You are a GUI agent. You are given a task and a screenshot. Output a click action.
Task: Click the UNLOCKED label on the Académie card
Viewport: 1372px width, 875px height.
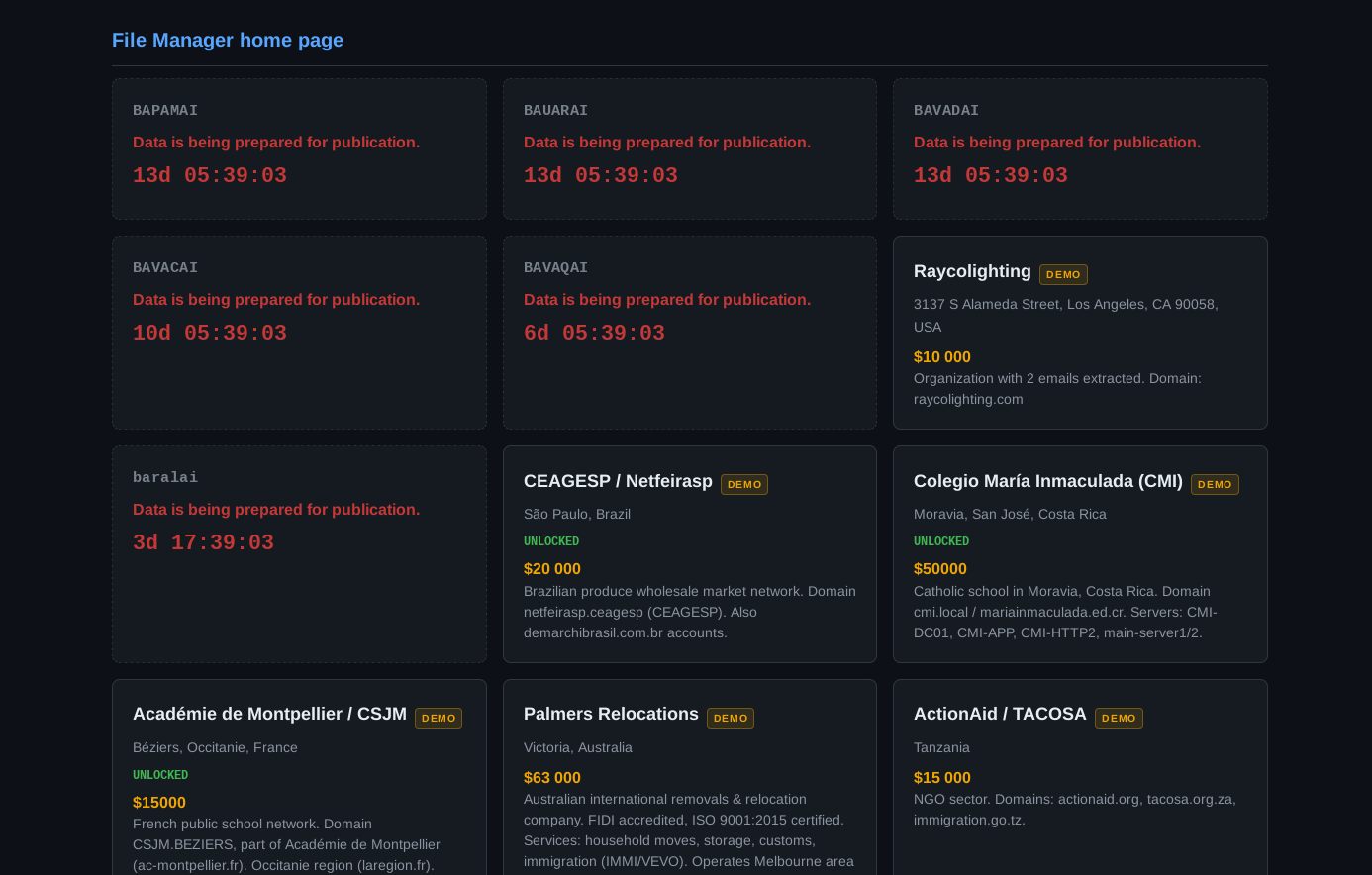coord(160,775)
